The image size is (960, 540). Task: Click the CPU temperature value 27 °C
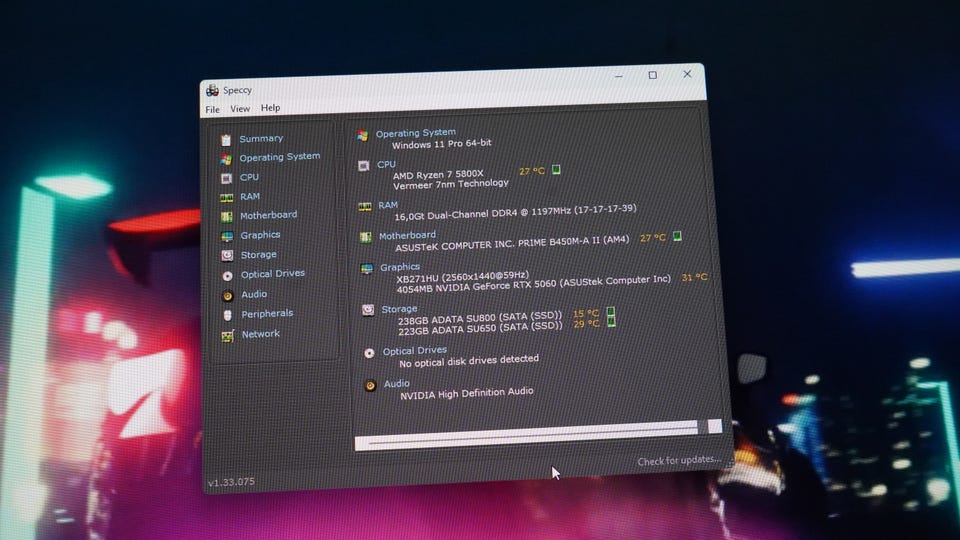click(x=531, y=171)
